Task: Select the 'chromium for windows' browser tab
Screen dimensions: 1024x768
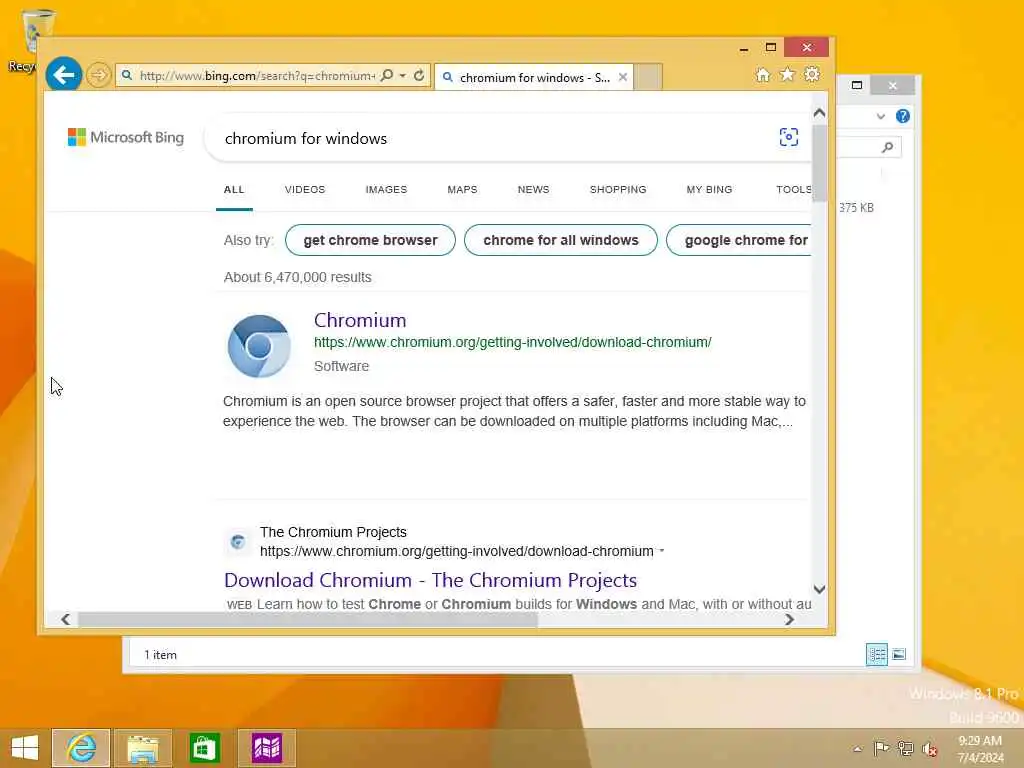Action: coord(534,77)
